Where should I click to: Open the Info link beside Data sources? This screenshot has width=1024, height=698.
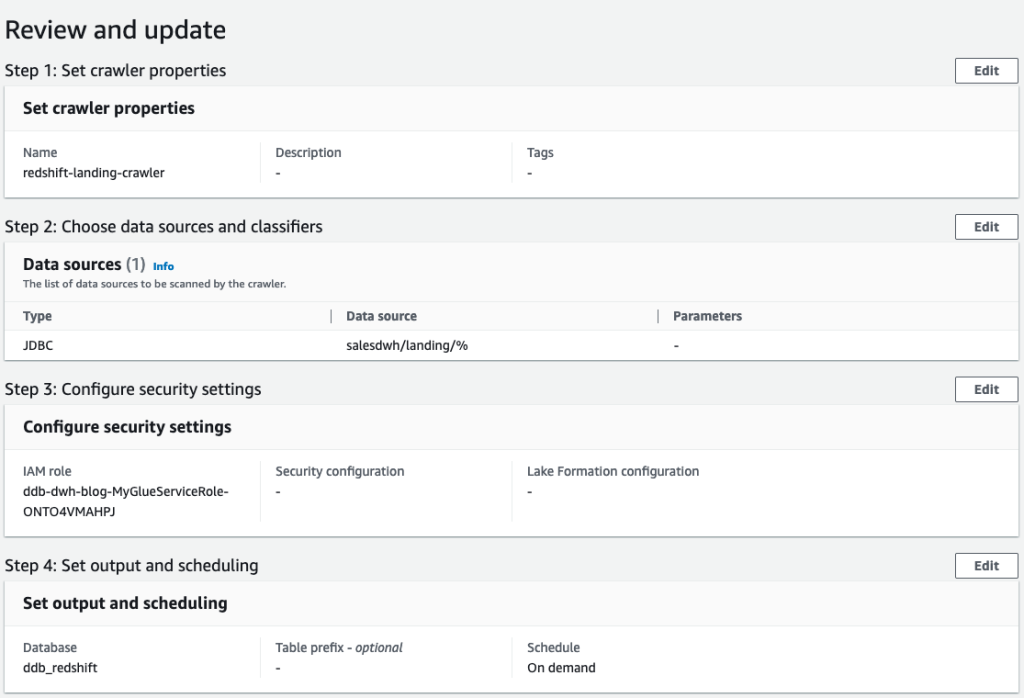coord(163,266)
